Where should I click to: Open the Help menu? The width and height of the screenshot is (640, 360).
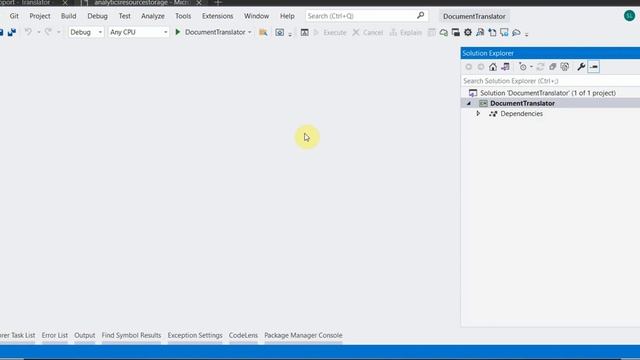coord(287,16)
